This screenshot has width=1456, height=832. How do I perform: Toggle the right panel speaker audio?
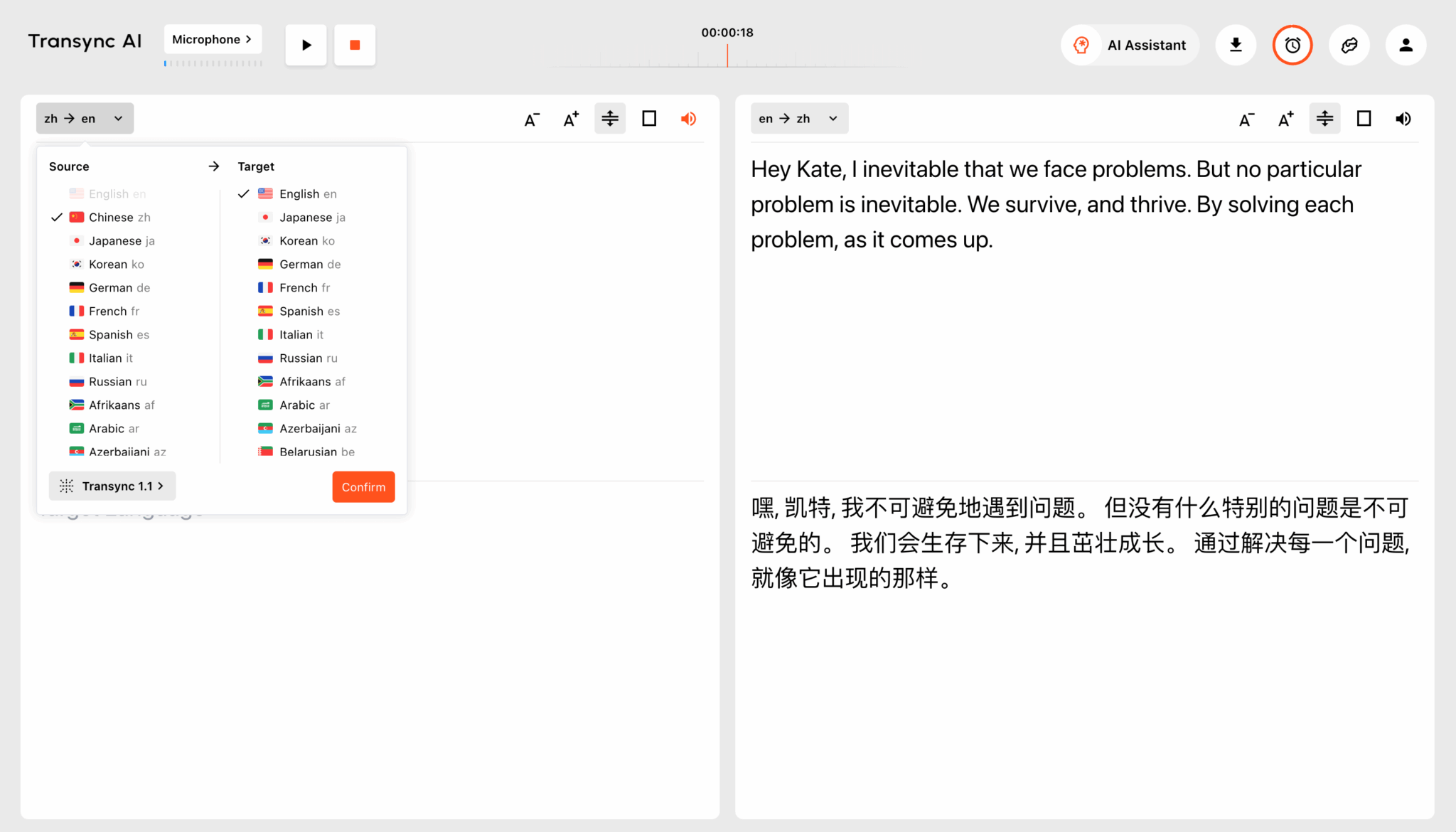[x=1403, y=119]
